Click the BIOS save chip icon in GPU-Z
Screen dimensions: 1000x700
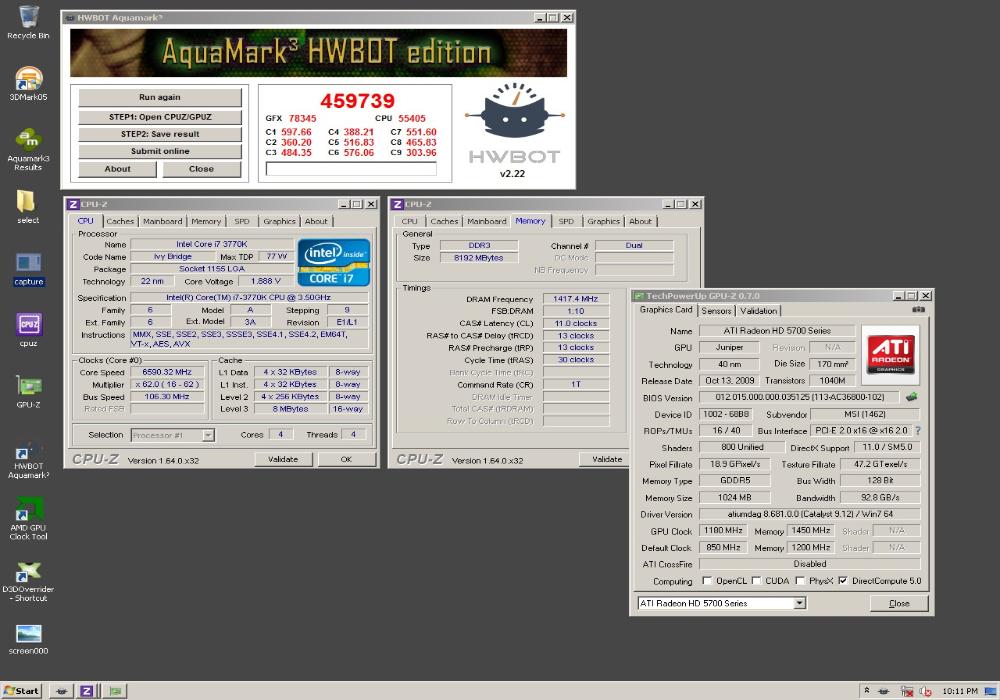pyautogui.click(x=912, y=397)
